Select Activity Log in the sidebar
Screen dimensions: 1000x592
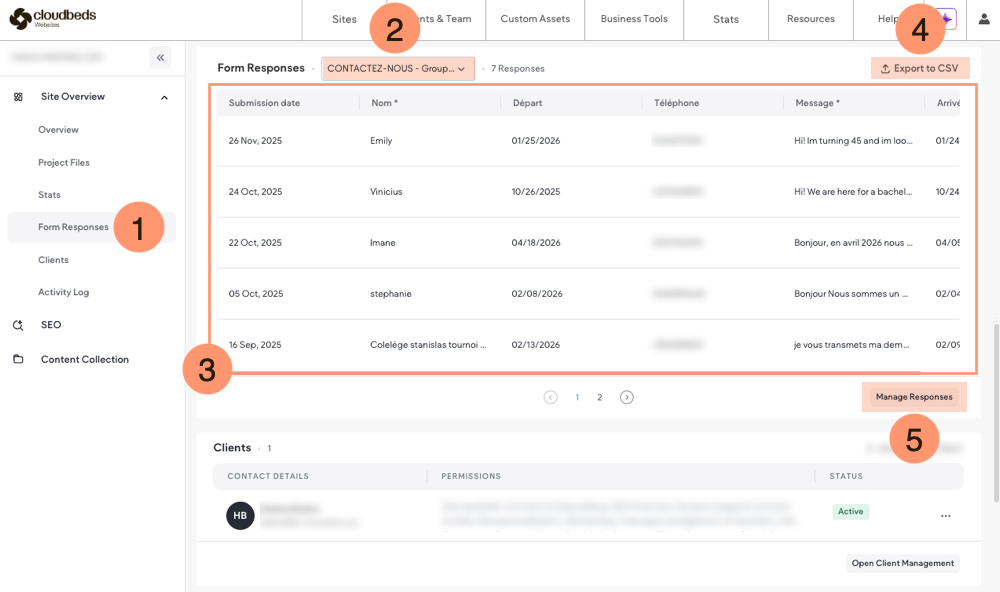coord(63,292)
